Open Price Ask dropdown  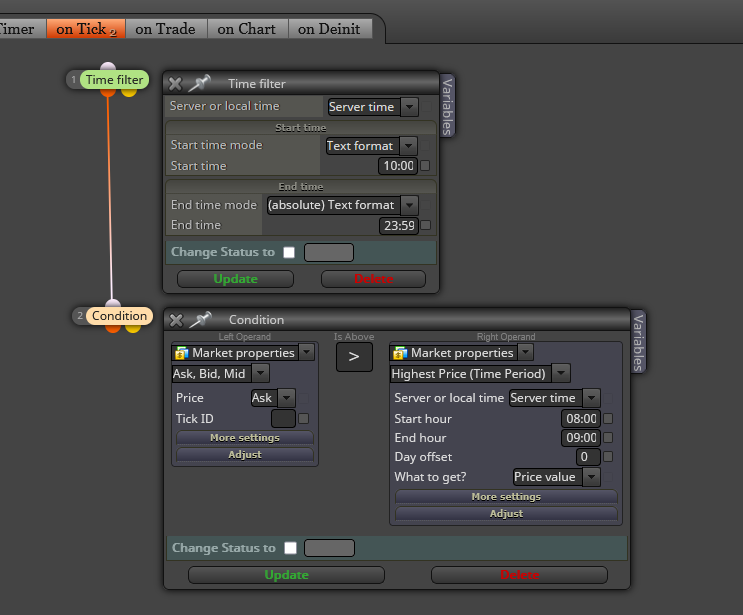click(x=273, y=398)
